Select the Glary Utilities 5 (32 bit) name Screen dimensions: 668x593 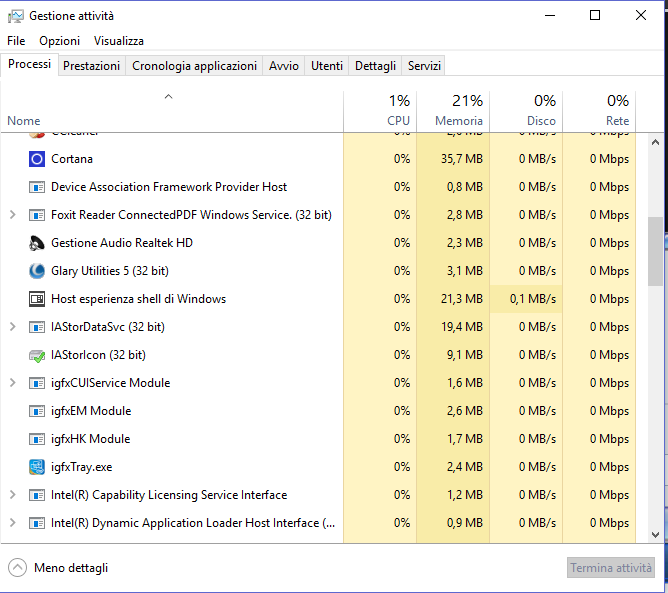[x=110, y=271]
